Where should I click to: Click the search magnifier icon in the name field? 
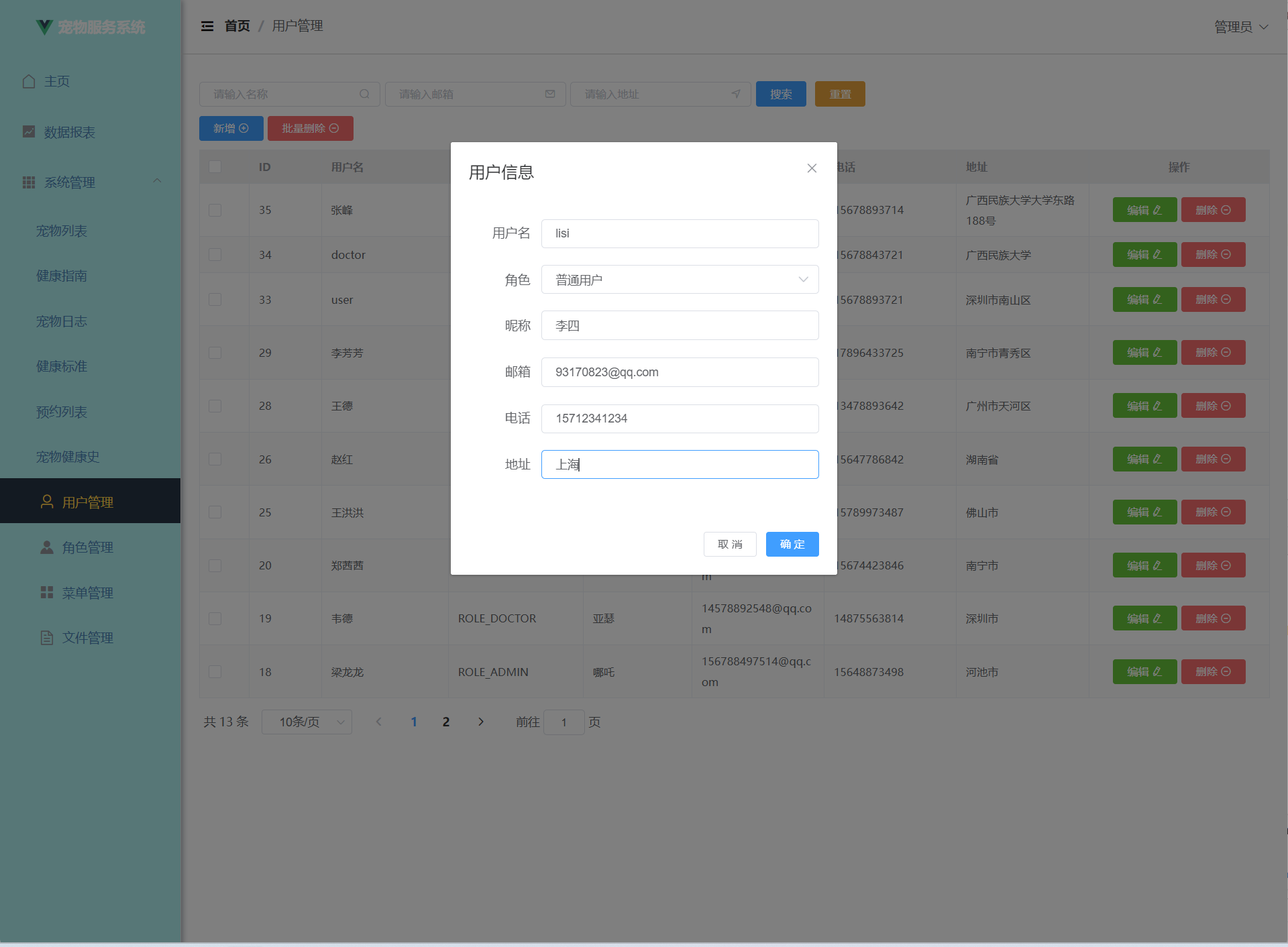364,94
